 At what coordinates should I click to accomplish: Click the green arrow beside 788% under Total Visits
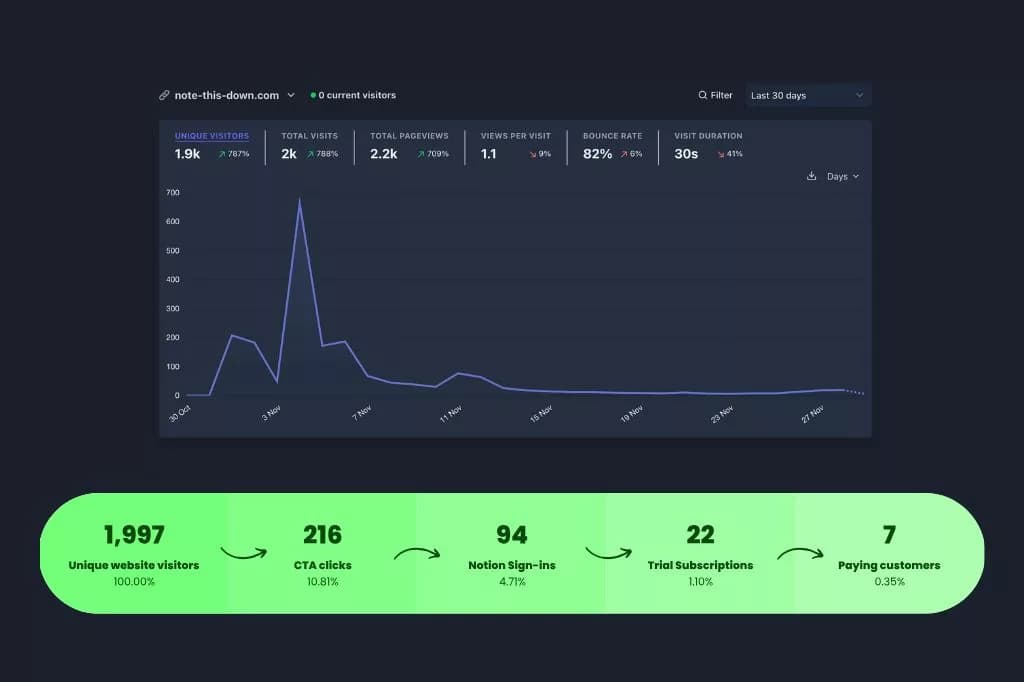pos(310,154)
